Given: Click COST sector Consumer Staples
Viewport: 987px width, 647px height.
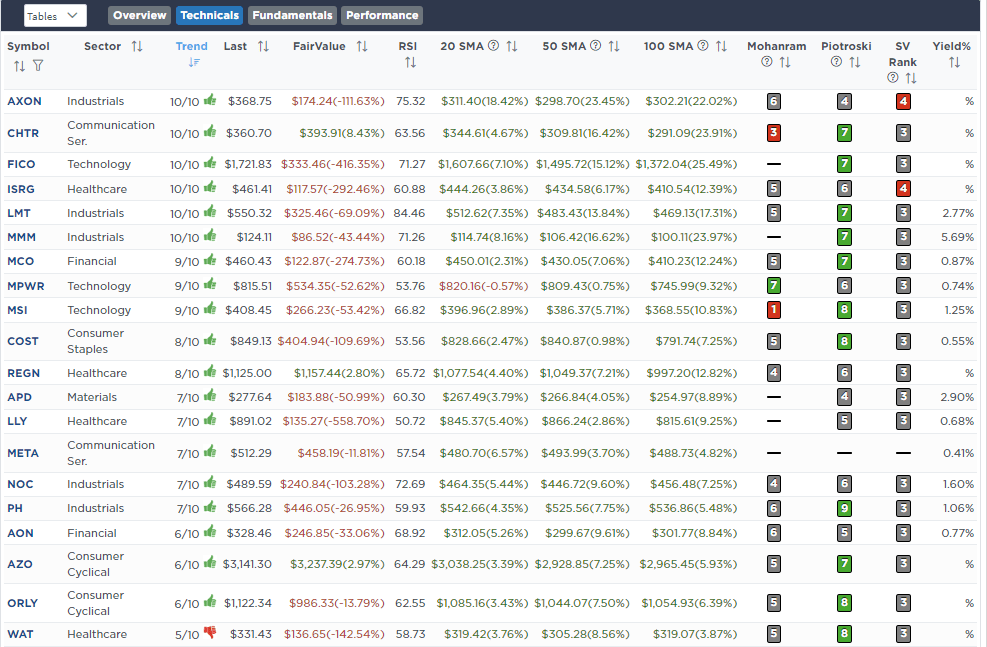Looking at the screenshot, I should (96, 341).
